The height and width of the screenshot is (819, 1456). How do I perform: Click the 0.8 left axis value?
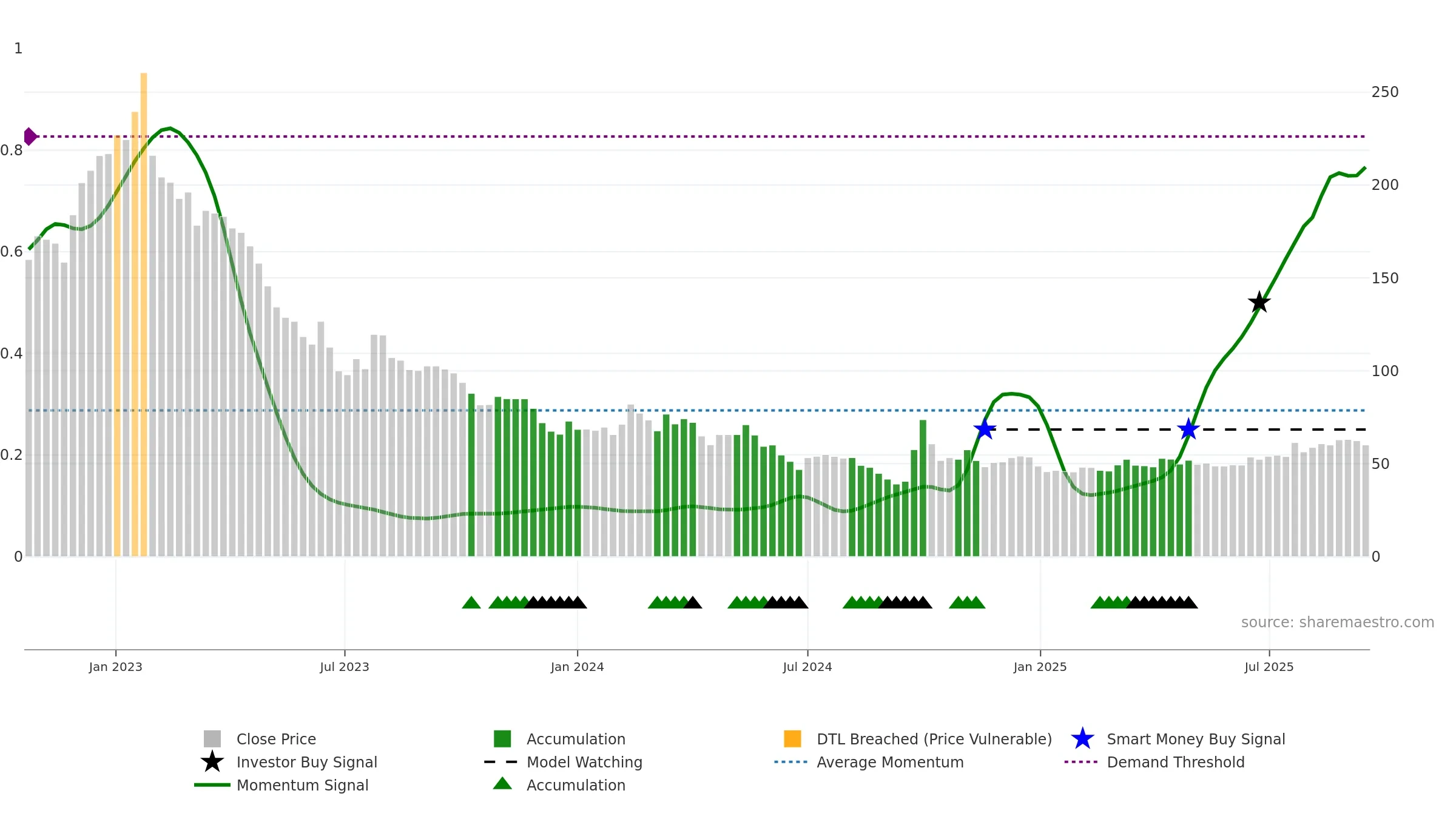point(12,150)
